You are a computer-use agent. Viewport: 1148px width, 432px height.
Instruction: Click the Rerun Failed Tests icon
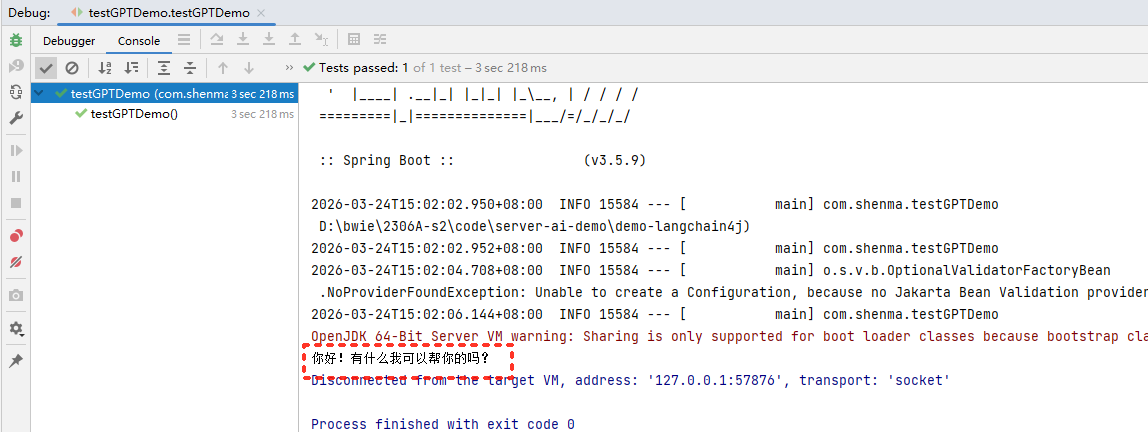pos(16,66)
